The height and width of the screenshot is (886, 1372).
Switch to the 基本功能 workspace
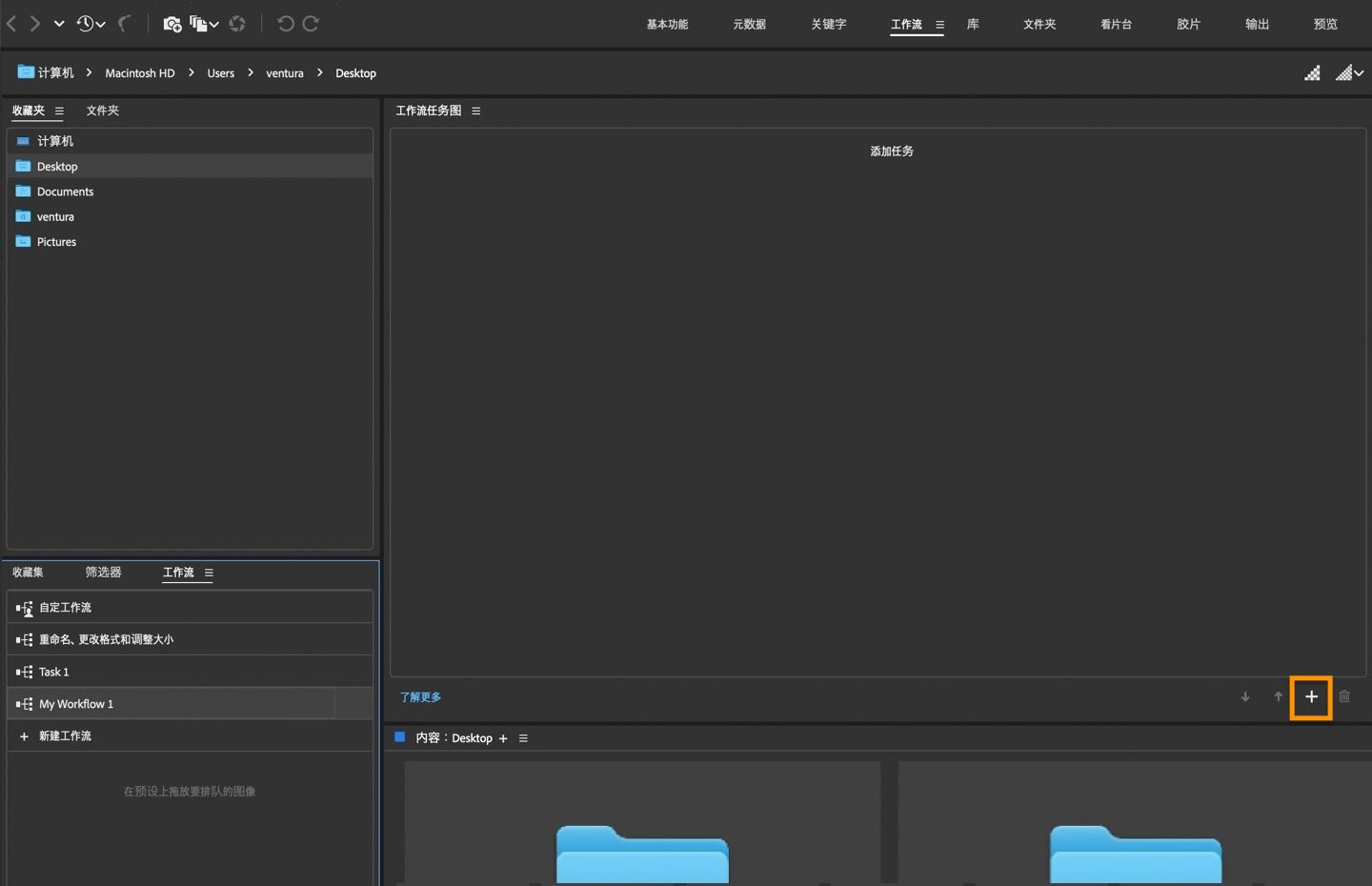click(667, 25)
